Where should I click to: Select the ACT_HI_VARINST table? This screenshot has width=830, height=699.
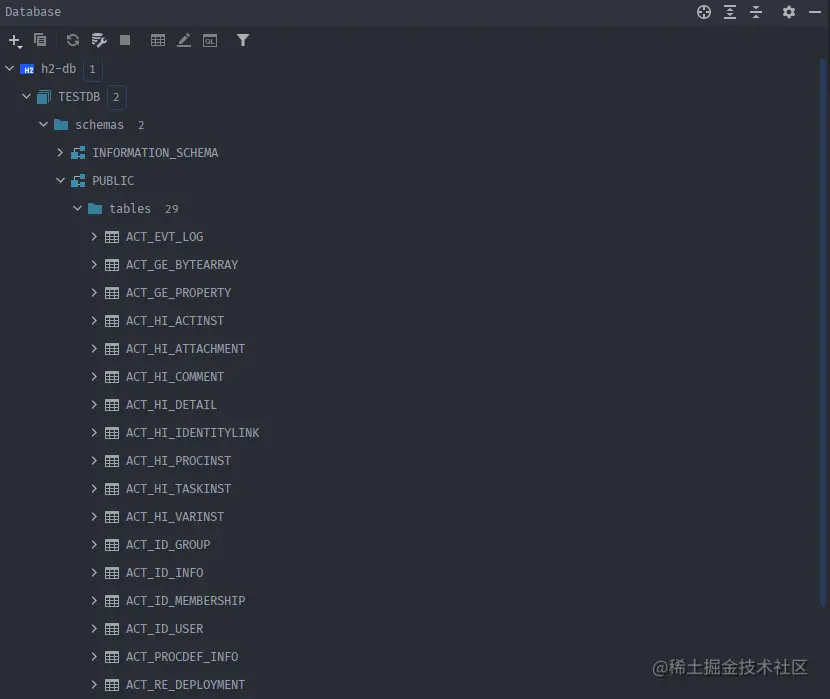coord(175,517)
